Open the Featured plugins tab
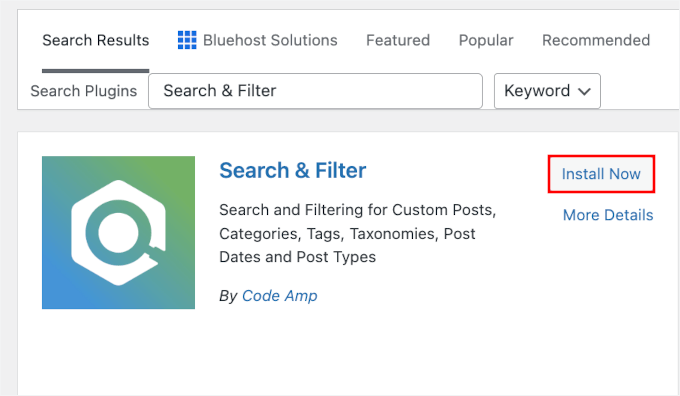This screenshot has width=680, height=396. pos(398,40)
